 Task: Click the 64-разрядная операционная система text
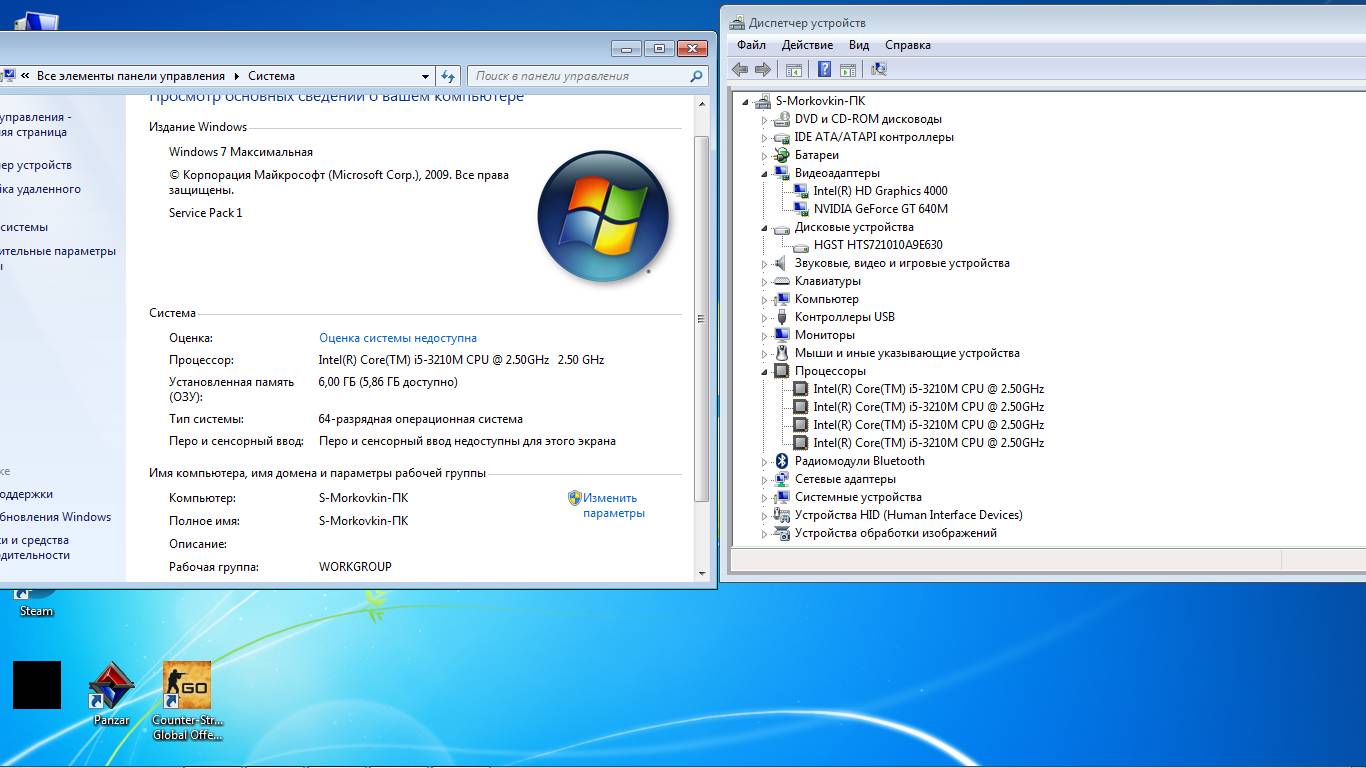click(x=421, y=419)
